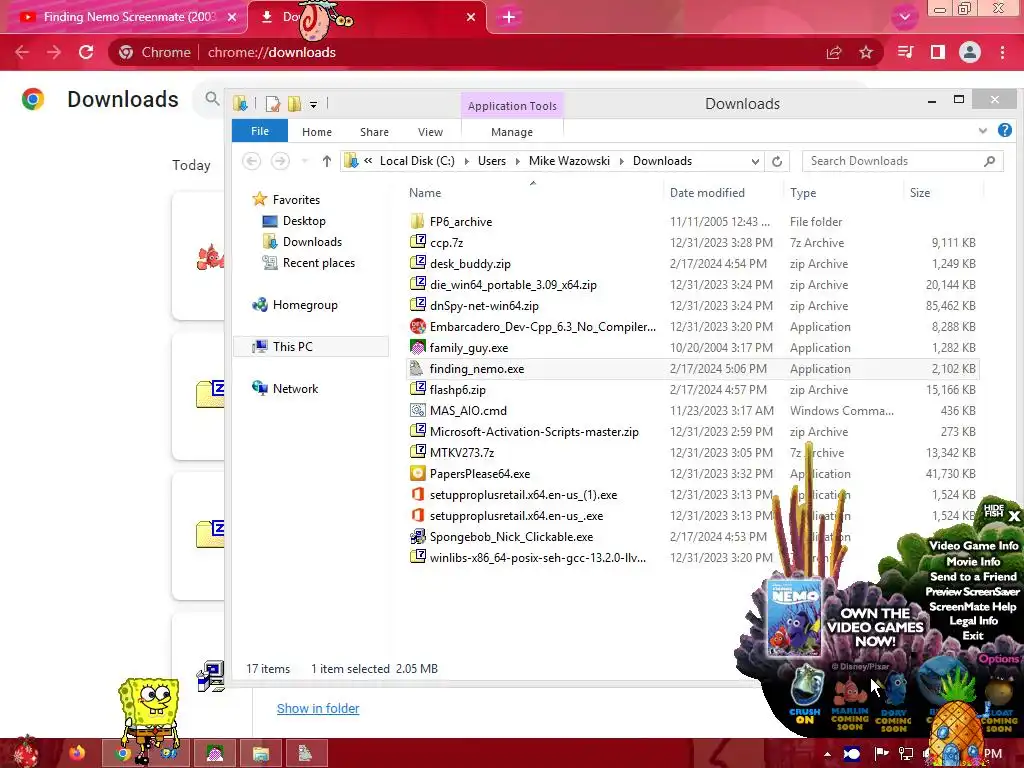Select the PapersPlease64.exe file icon

point(417,473)
